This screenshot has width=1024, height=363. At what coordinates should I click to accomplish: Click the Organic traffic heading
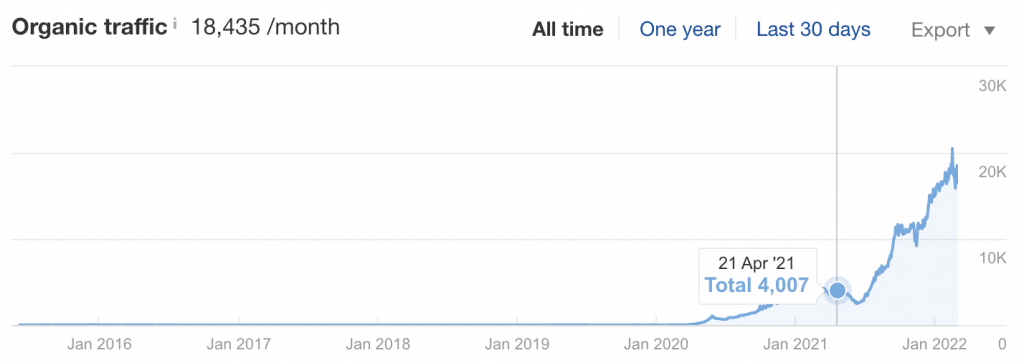click(x=89, y=28)
